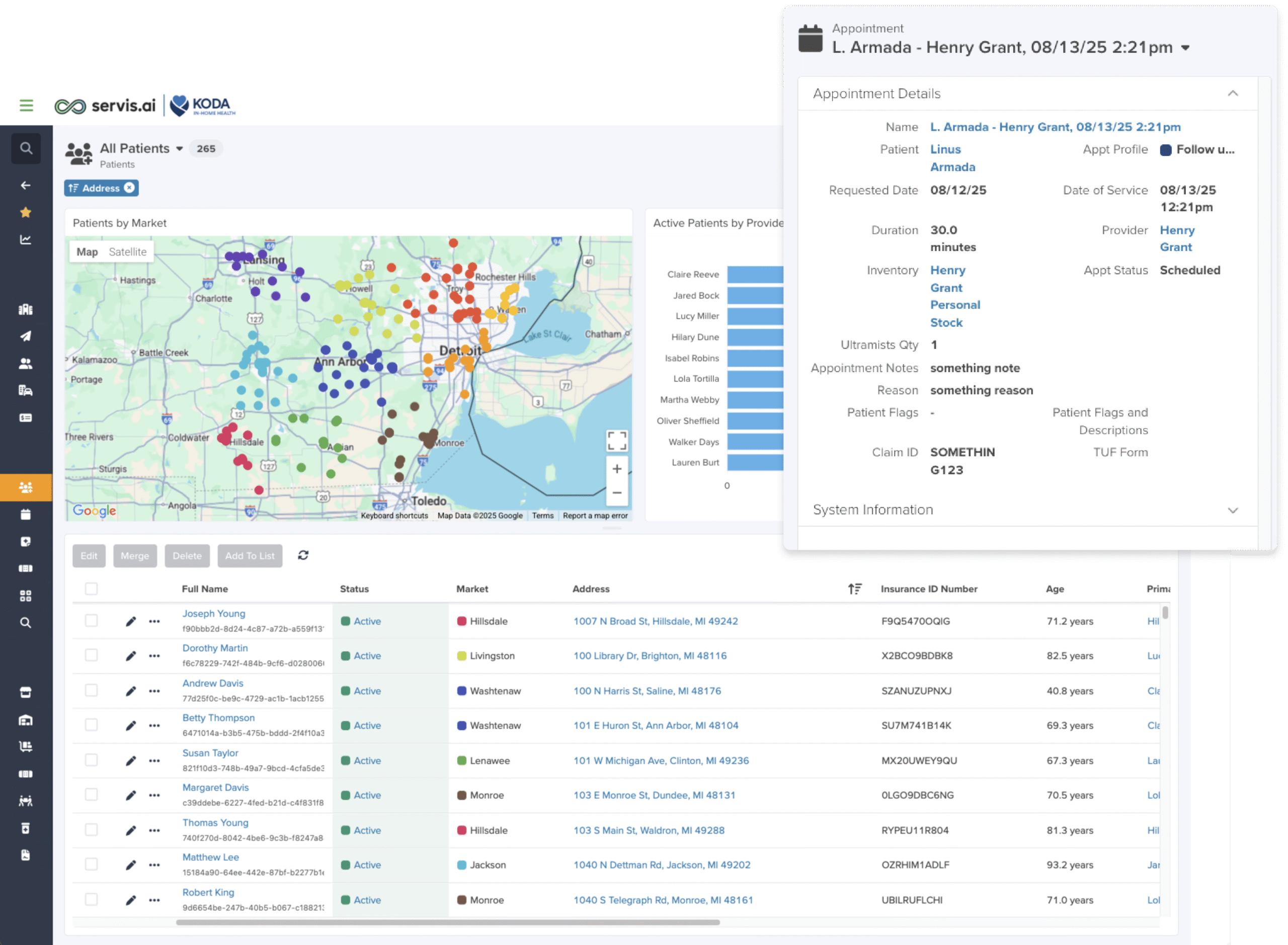1288x945 pixels.
Task: Click the Address column sort icon
Action: click(x=854, y=588)
